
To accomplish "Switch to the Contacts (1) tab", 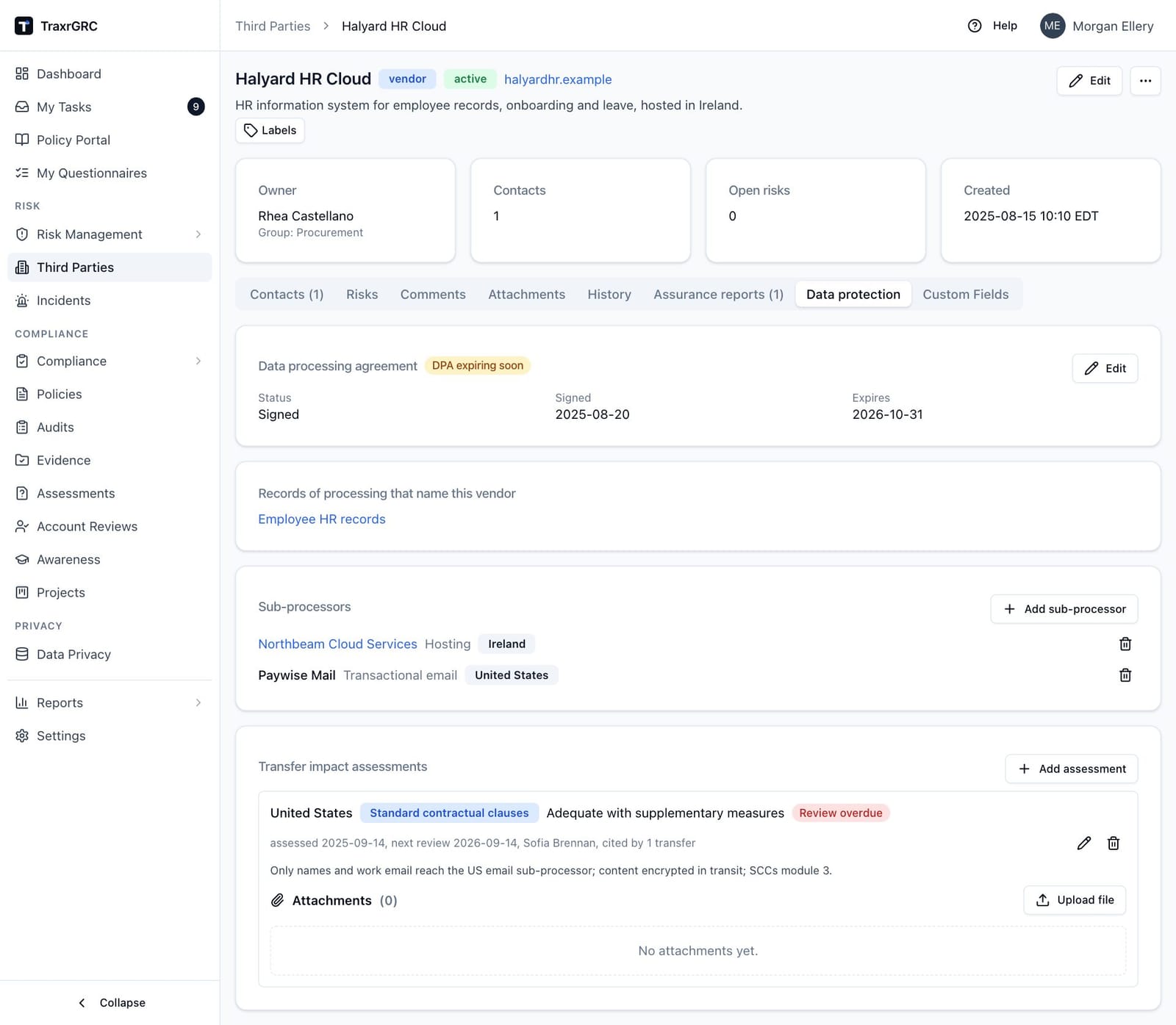I will pos(287,294).
